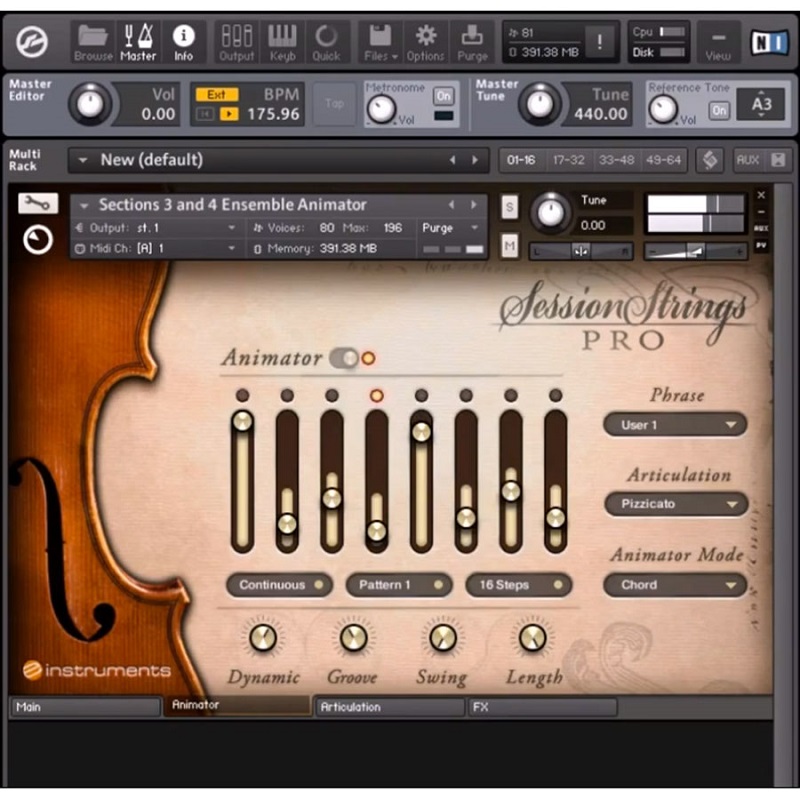Click the 16 Steps button
This screenshot has height=800, width=800.
[518, 585]
